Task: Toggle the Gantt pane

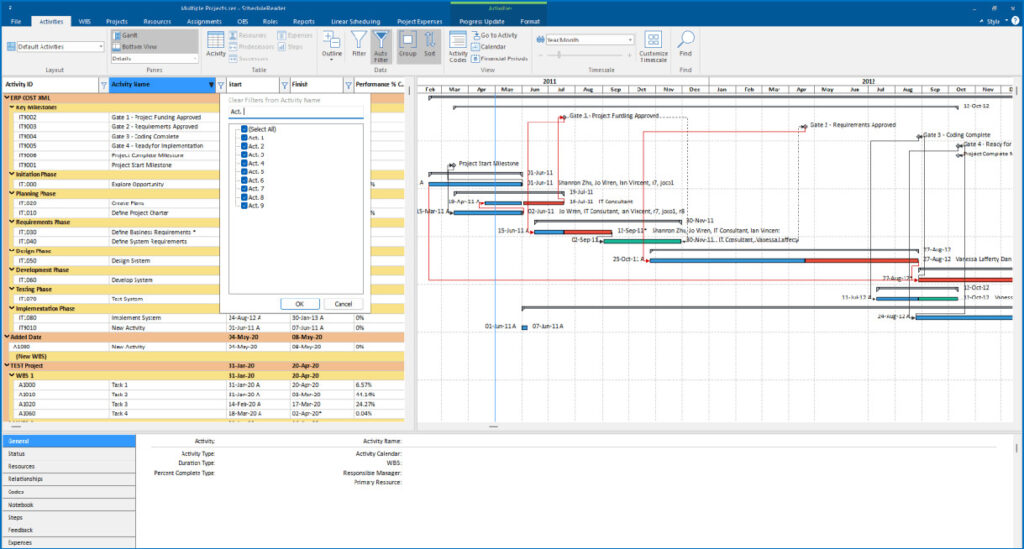Action: 125,35
